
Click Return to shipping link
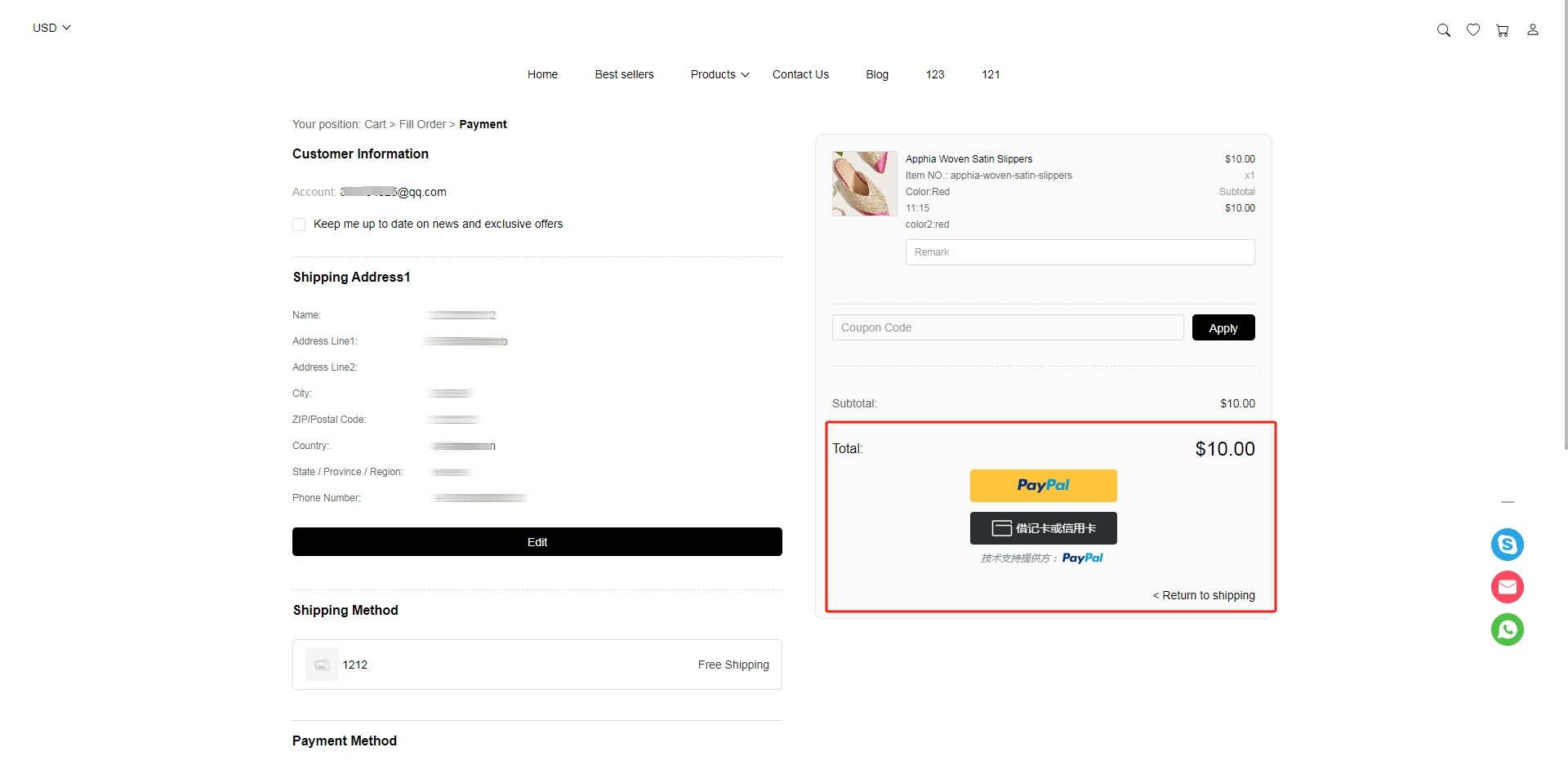click(x=1204, y=595)
